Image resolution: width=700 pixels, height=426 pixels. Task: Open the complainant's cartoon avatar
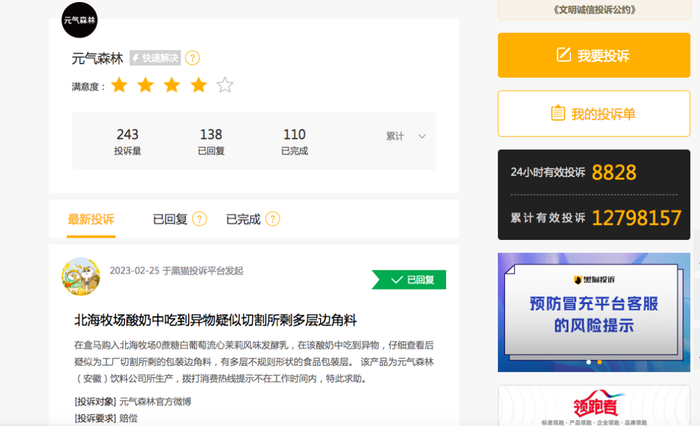pos(81,276)
